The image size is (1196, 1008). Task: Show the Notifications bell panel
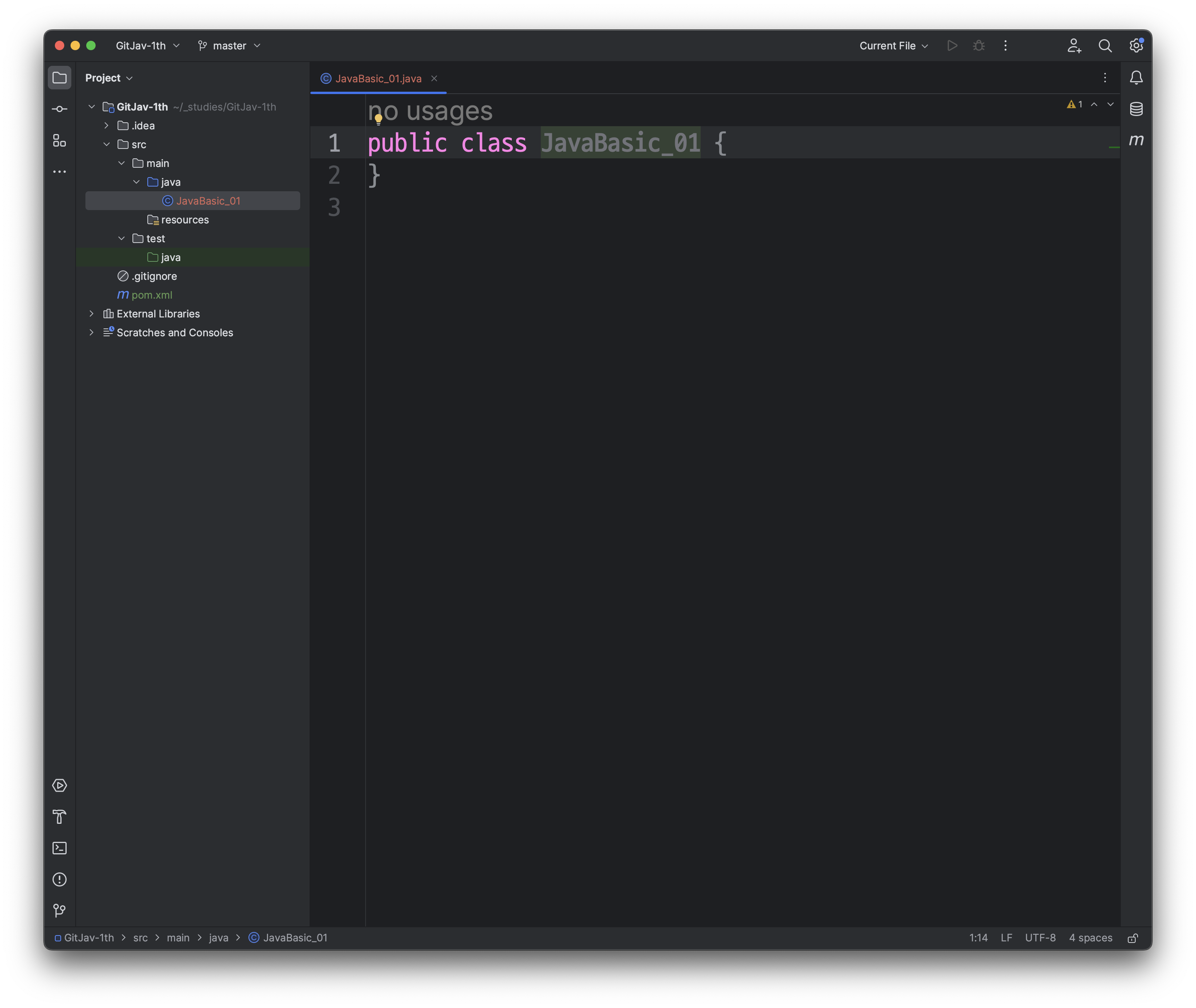[1136, 78]
